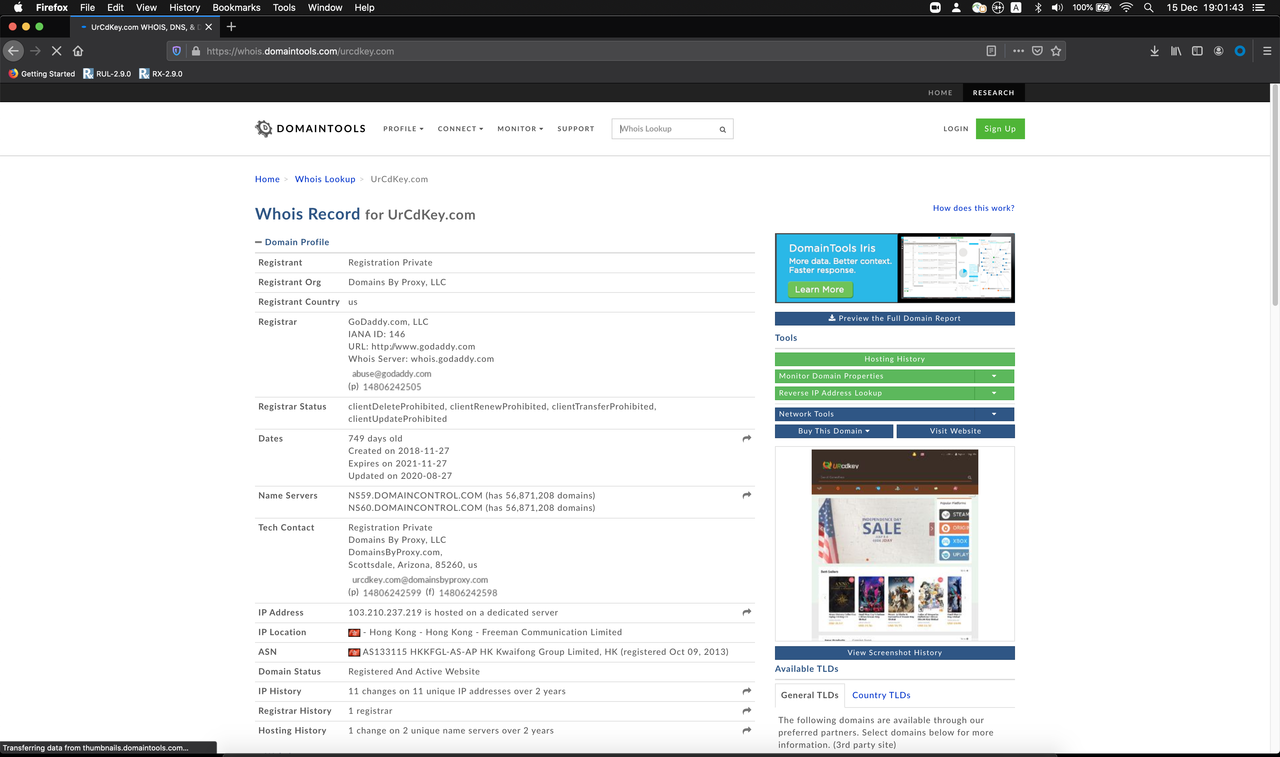Click into the Whois Lookup search field
Image resolution: width=1280 pixels, height=757 pixels.
point(664,129)
